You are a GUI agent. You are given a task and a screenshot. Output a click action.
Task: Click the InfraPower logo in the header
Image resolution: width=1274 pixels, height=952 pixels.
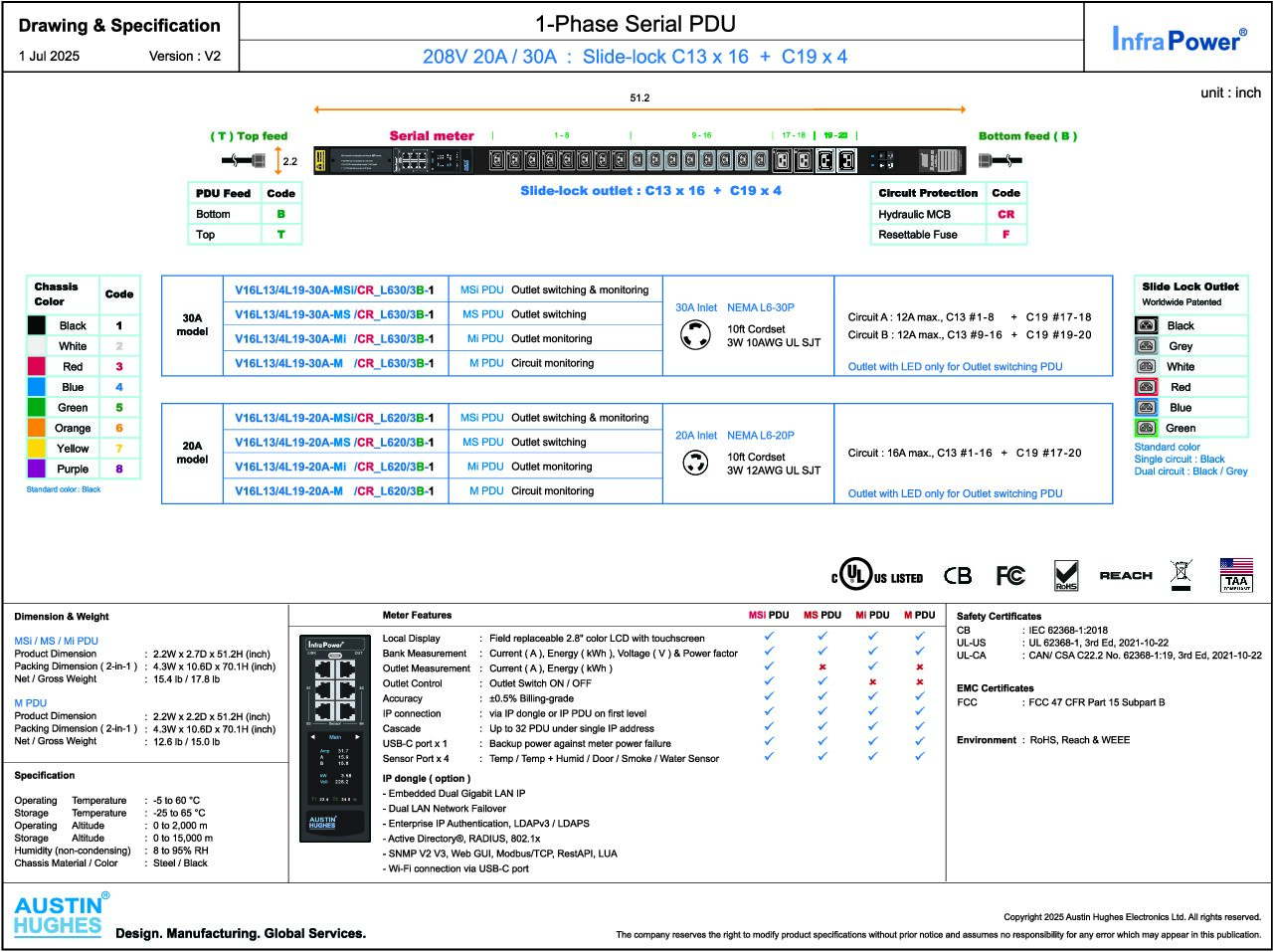tap(1179, 40)
